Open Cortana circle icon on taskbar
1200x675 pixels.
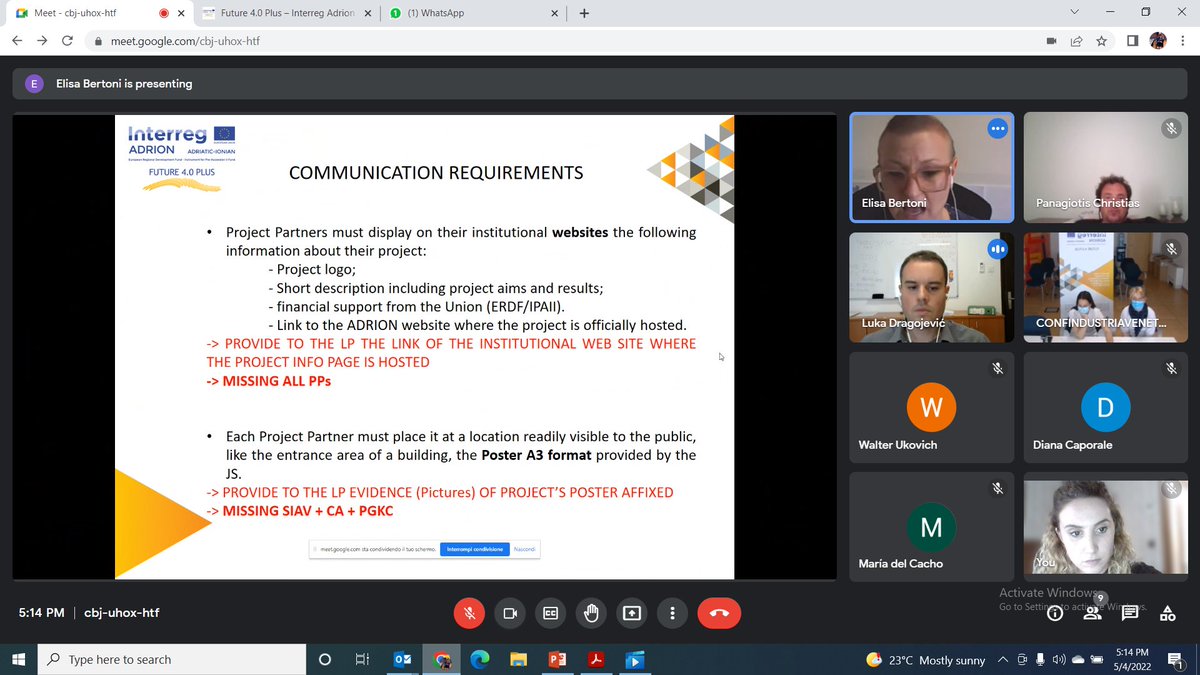click(x=324, y=659)
